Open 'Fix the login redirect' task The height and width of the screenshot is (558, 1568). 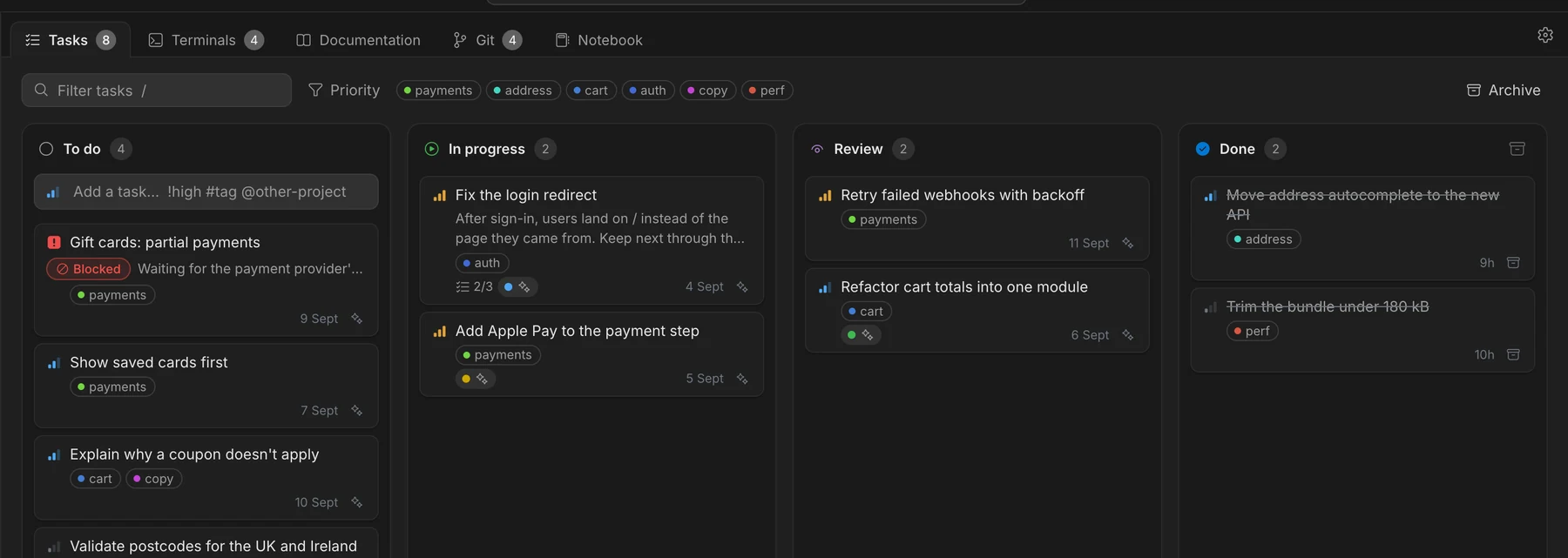coord(525,196)
